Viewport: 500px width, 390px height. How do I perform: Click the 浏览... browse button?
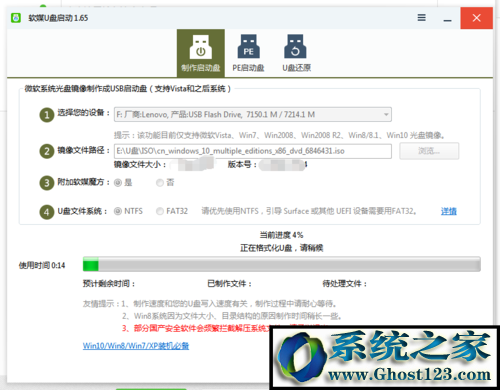[429, 151]
